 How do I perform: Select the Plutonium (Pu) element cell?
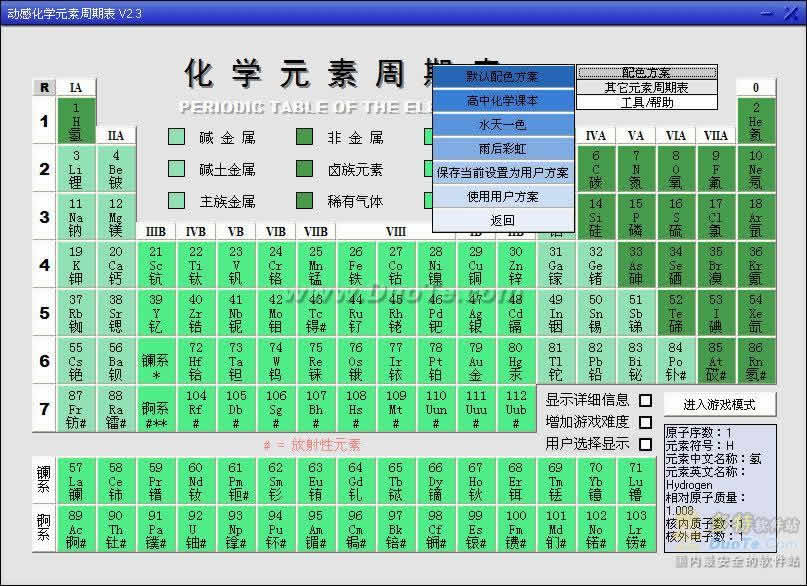pos(276,529)
